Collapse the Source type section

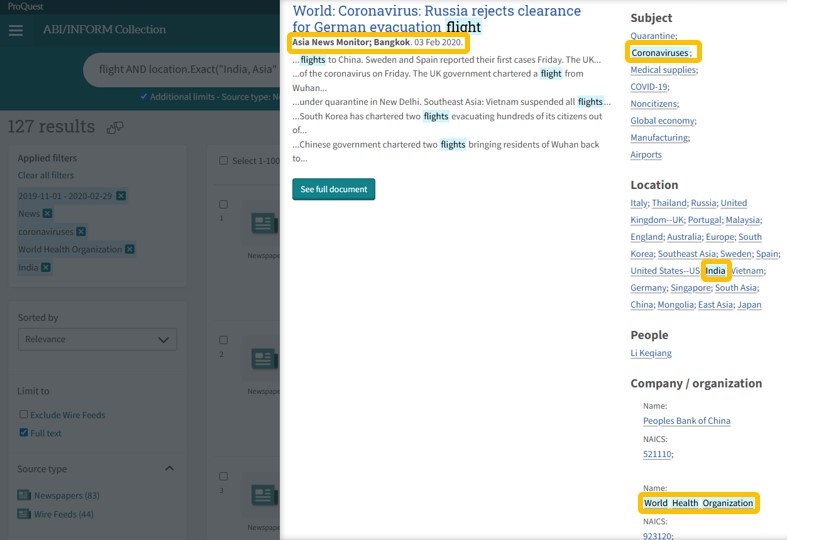click(169, 468)
